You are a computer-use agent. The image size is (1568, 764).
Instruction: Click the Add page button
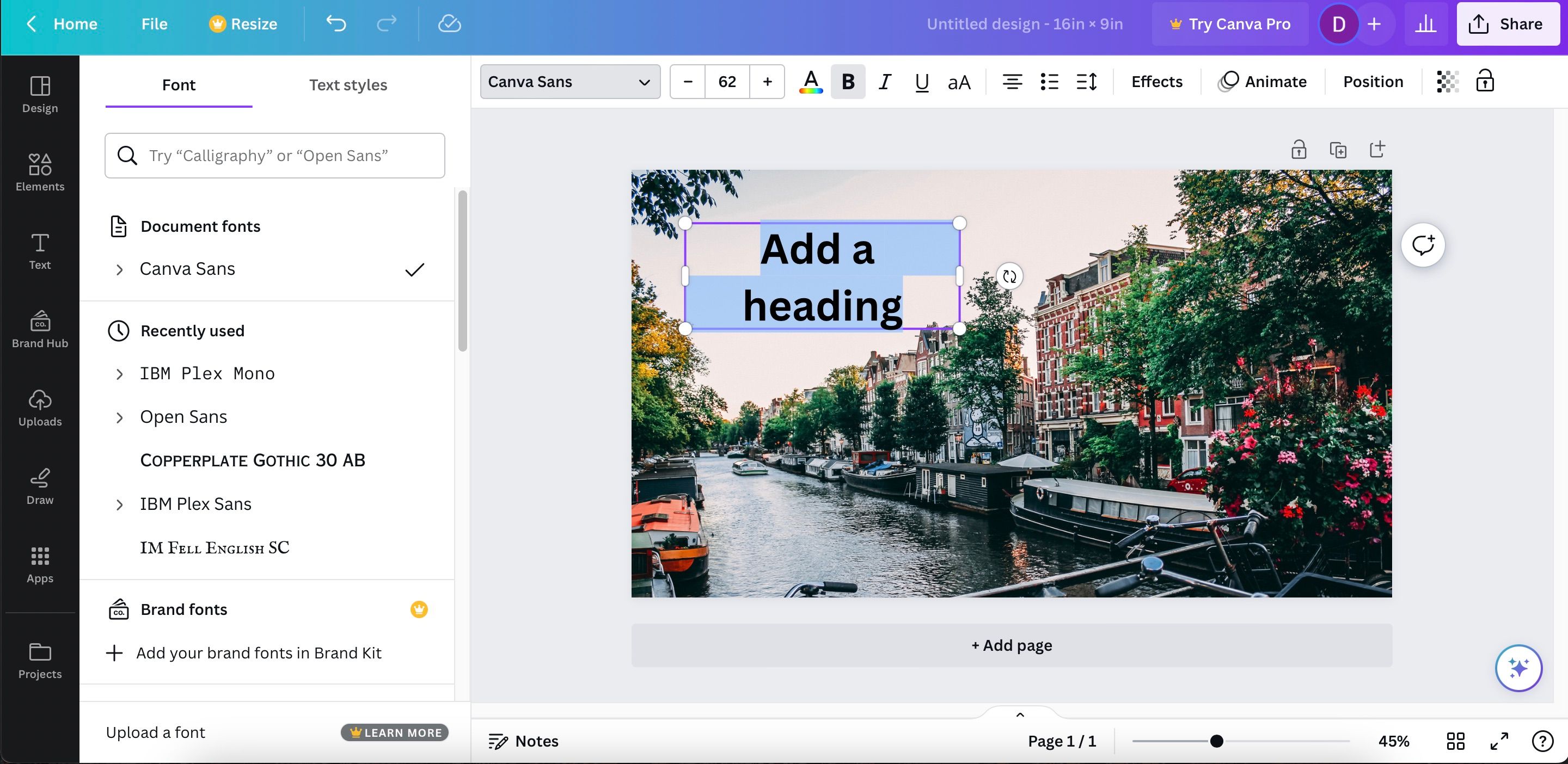(1011, 645)
